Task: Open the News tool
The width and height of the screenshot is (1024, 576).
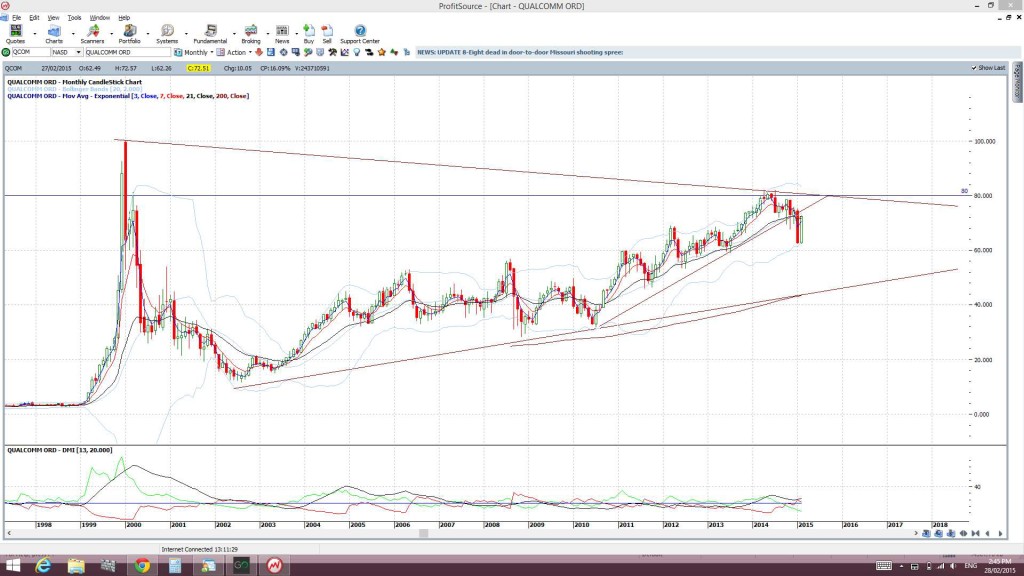Action: click(x=281, y=34)
